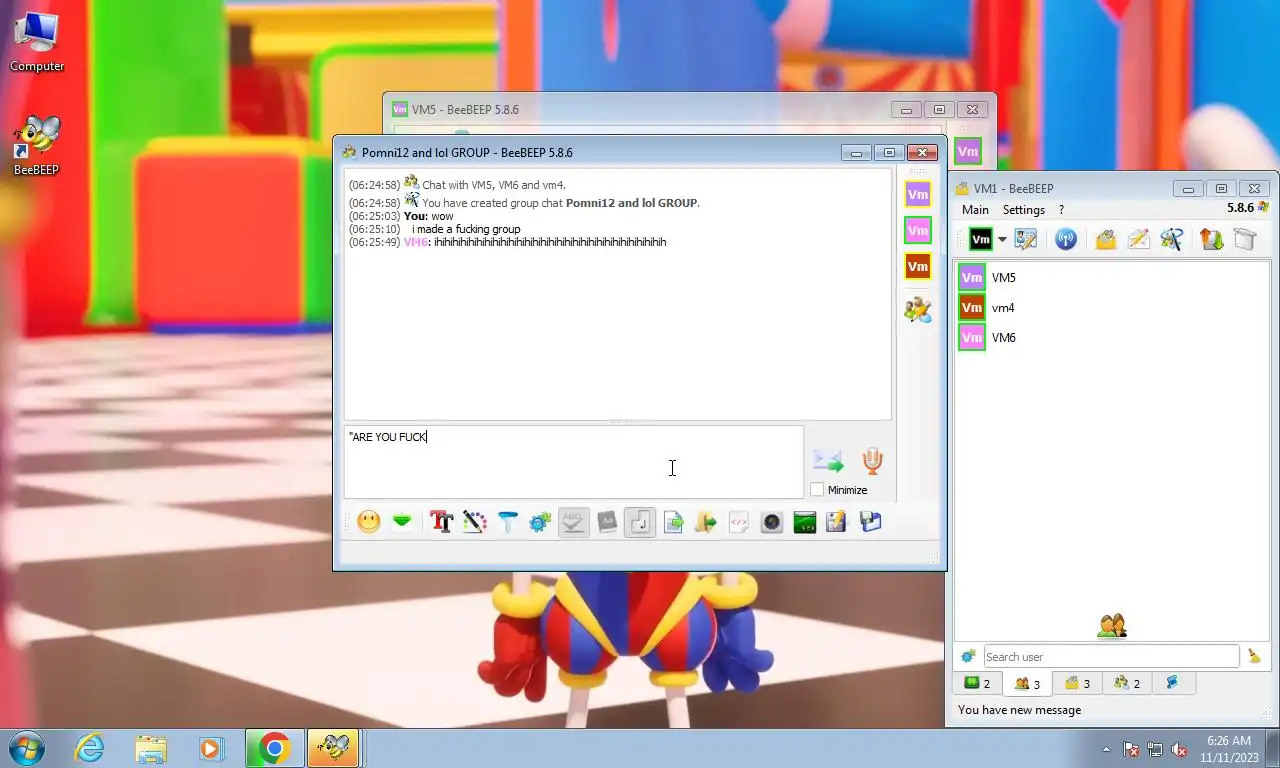Select user VM6 in the VM1 list

(1112, 338)
